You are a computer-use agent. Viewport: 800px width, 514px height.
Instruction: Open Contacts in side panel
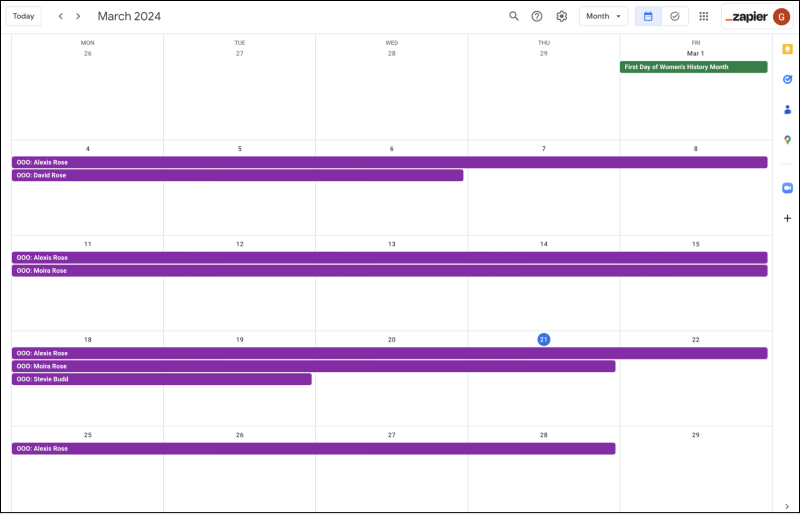point(787,109)
